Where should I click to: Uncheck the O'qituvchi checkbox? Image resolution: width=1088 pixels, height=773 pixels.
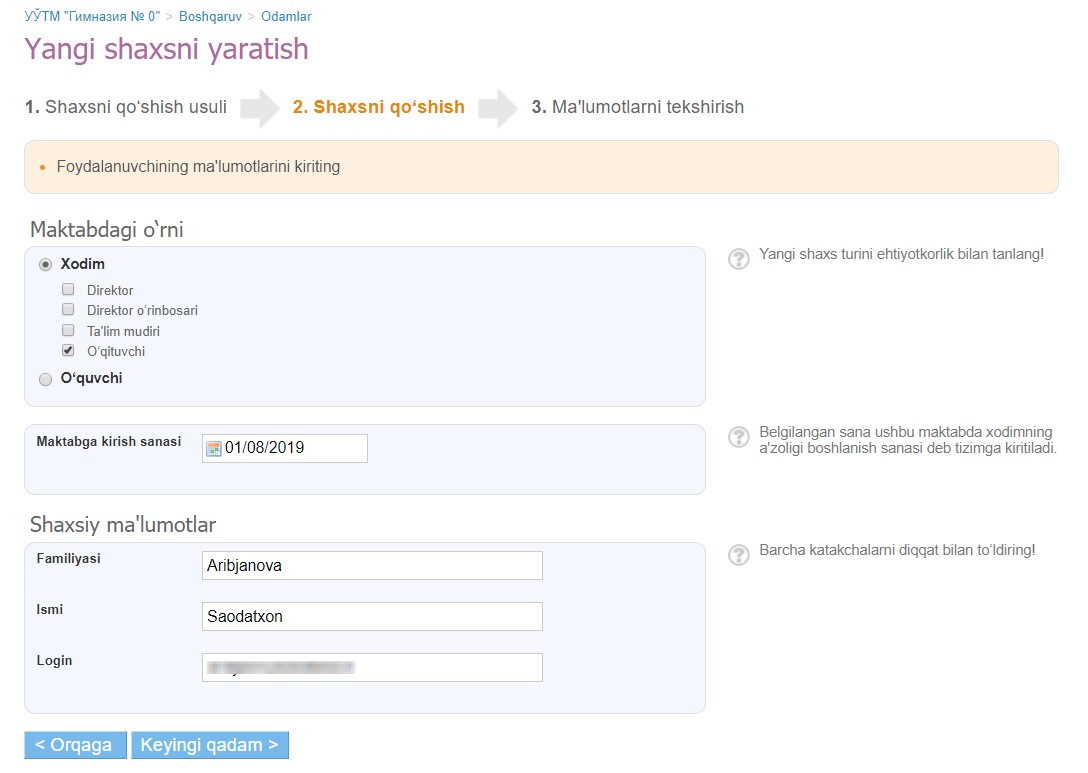[68, 350]
